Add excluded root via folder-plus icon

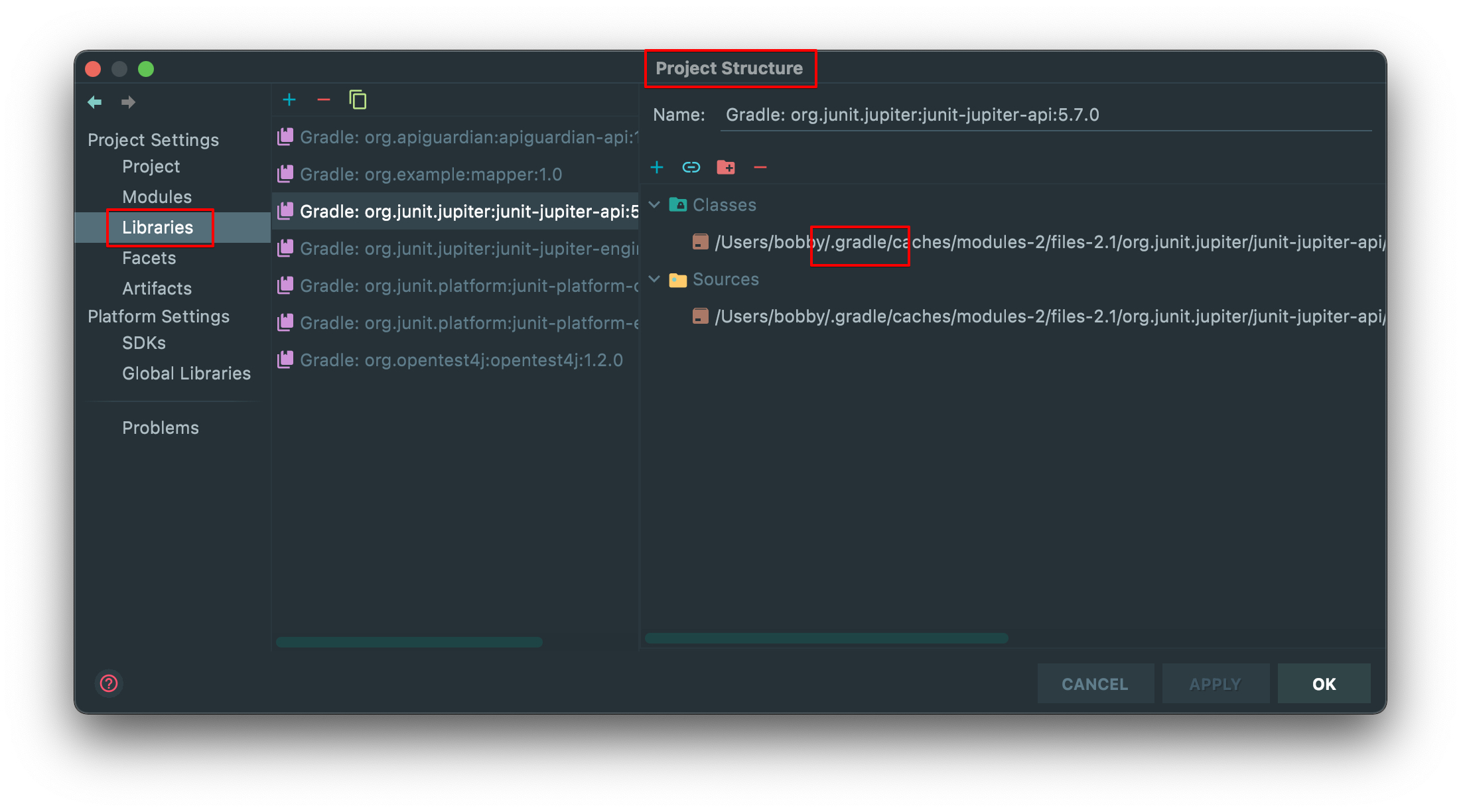point(726,167)
